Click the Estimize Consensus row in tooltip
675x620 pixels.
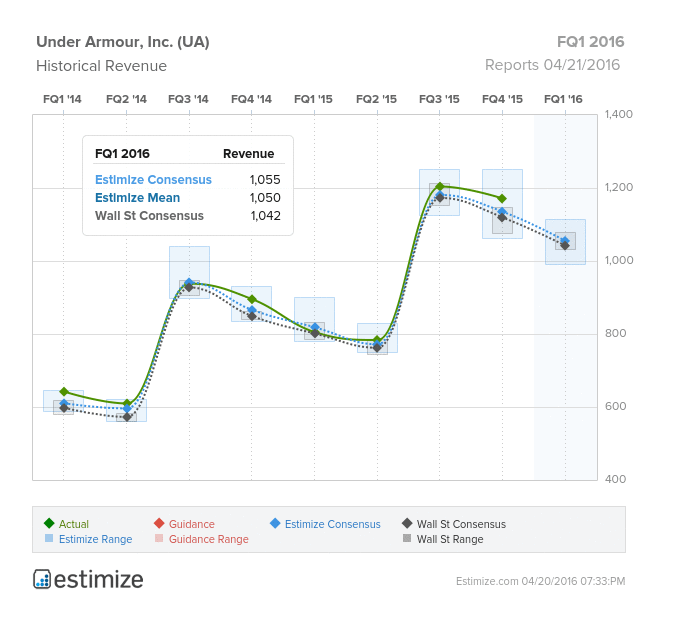tap(188, 180)
